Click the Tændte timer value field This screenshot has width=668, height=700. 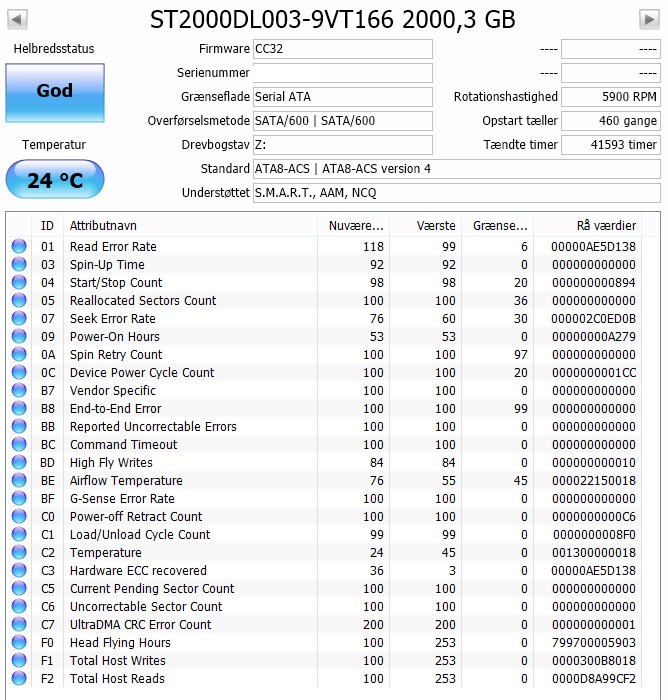(610, 145)
